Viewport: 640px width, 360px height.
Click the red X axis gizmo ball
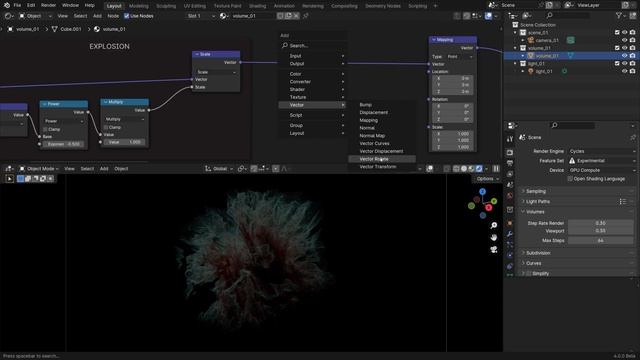coord(489,208)
